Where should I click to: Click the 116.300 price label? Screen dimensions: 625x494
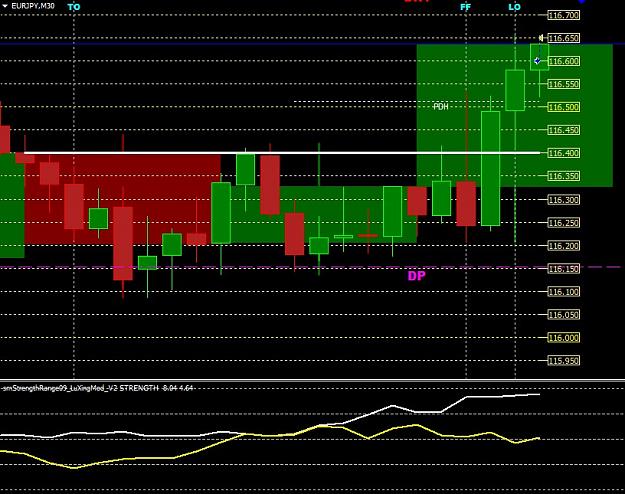(564, 200)
